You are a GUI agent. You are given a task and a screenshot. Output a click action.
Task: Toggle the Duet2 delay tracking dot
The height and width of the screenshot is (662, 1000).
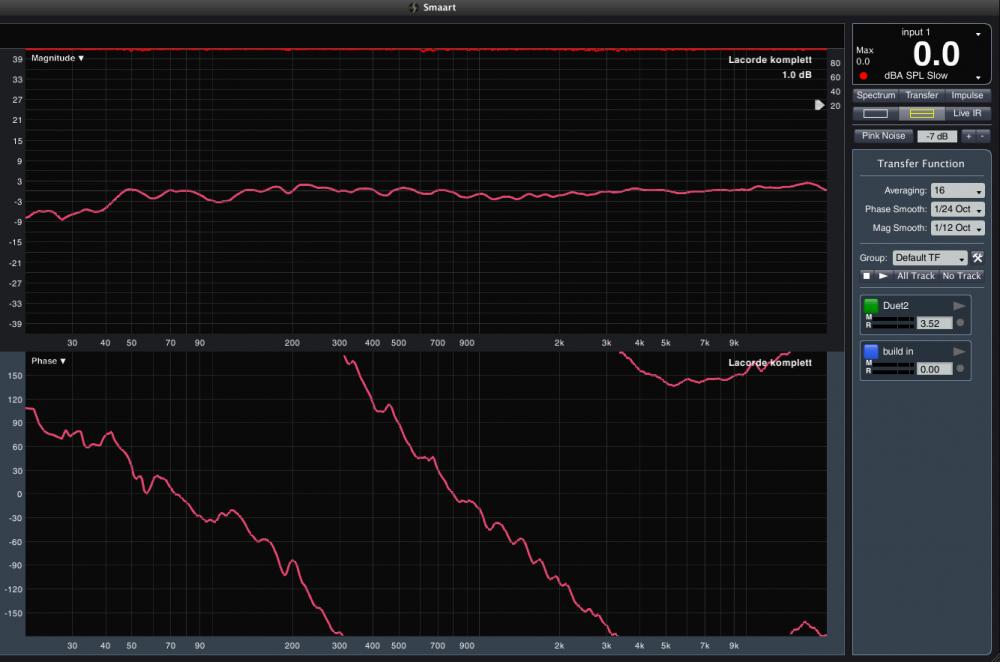coord(960,323)
